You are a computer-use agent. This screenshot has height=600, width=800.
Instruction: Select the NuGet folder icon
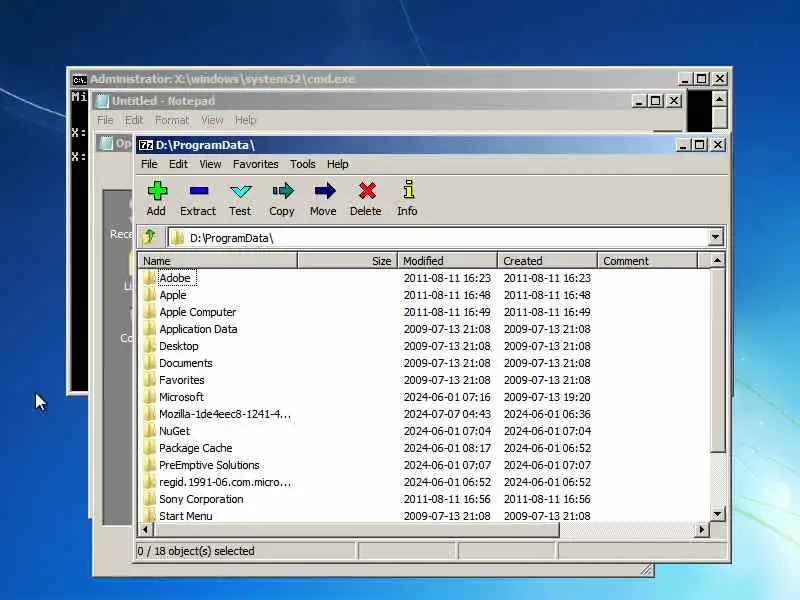149,431
